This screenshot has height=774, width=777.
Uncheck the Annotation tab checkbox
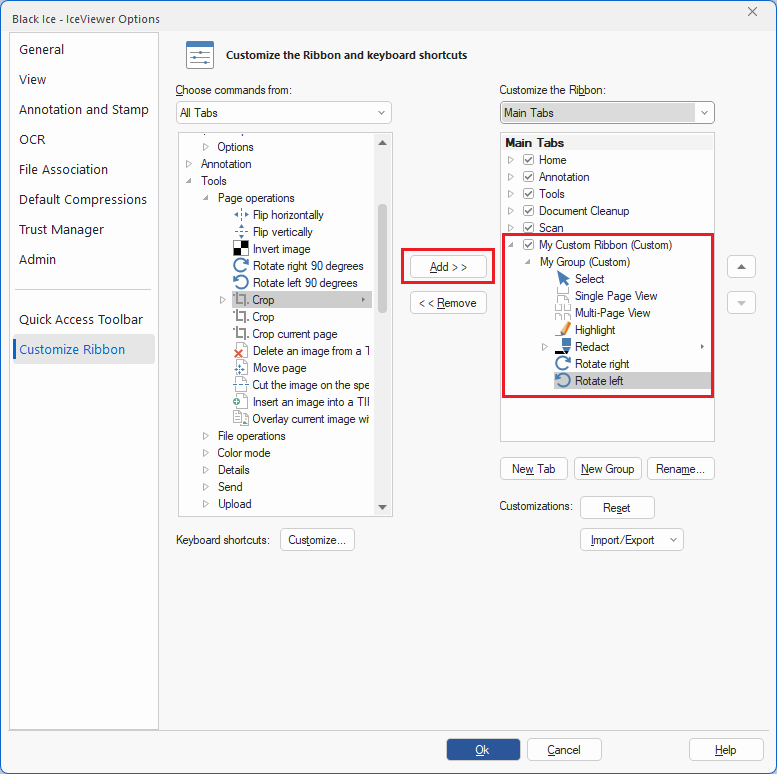coord(528,177)
